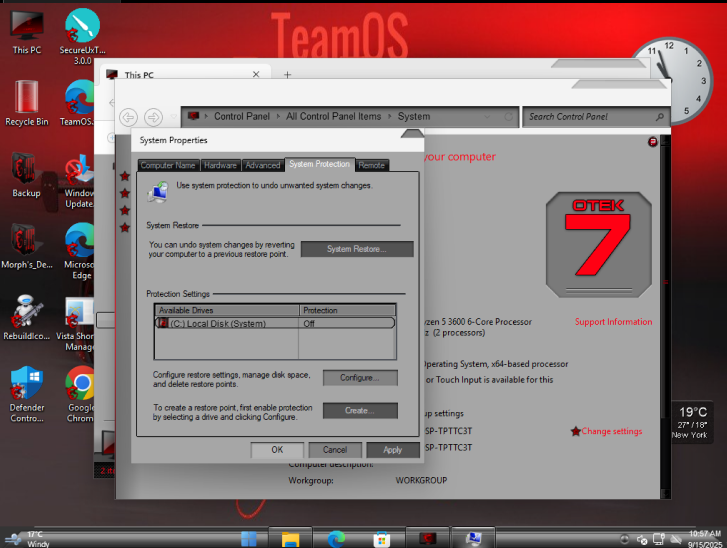Image resolution: width=727 pixels, height=548 pixels.
Task: Click Forward arrow in Control Panel window
Action: coord(153,117)
